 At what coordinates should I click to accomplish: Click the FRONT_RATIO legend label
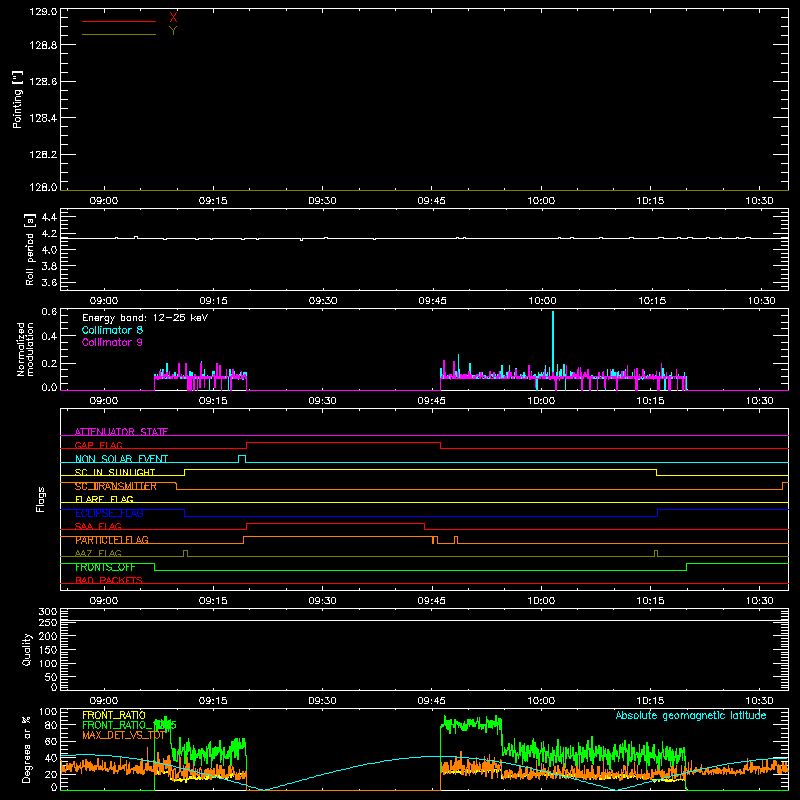point(114,715)
